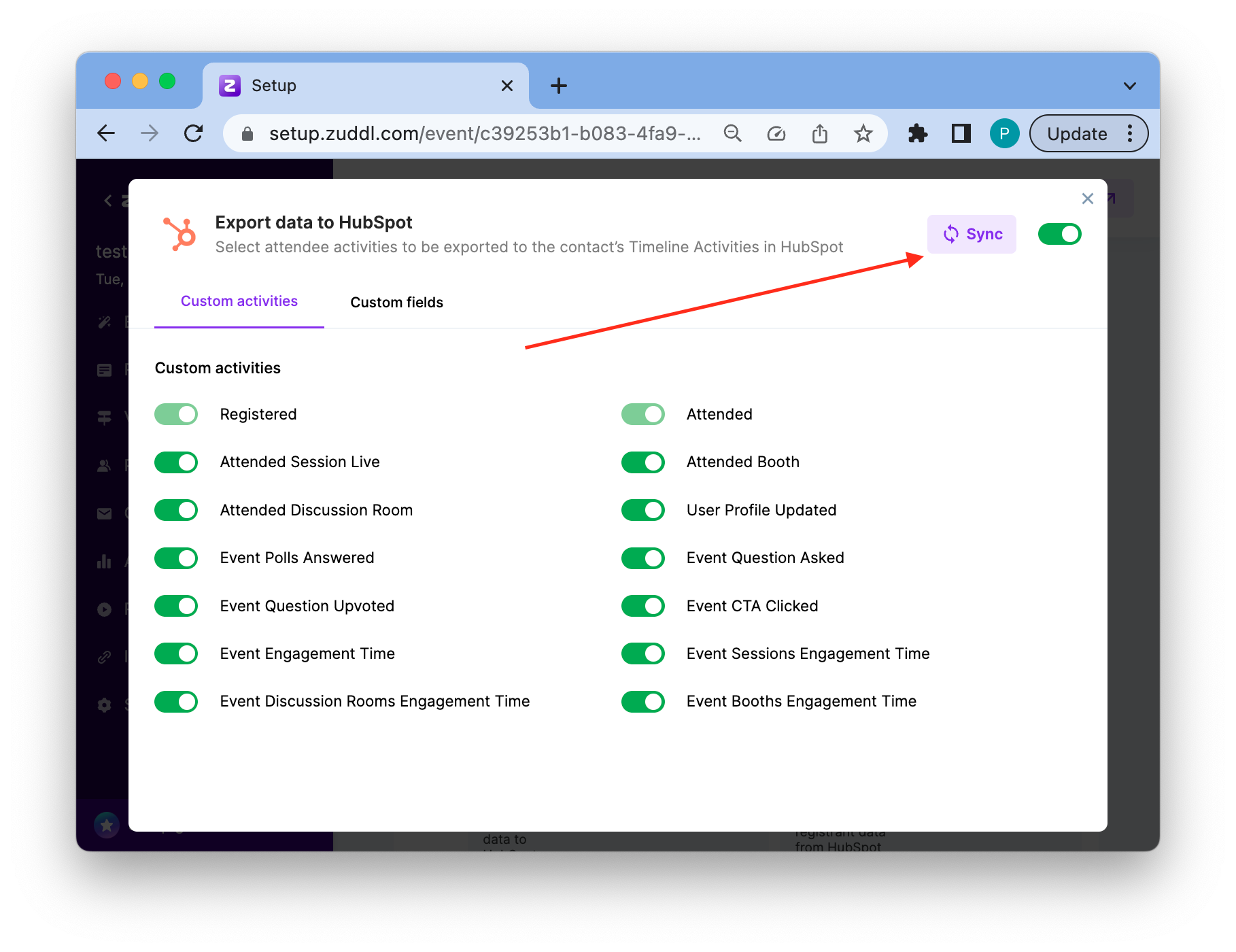Screen dimensions: 1236x952
Task: Click the speedometer icon in address bar
Action: 776,133
